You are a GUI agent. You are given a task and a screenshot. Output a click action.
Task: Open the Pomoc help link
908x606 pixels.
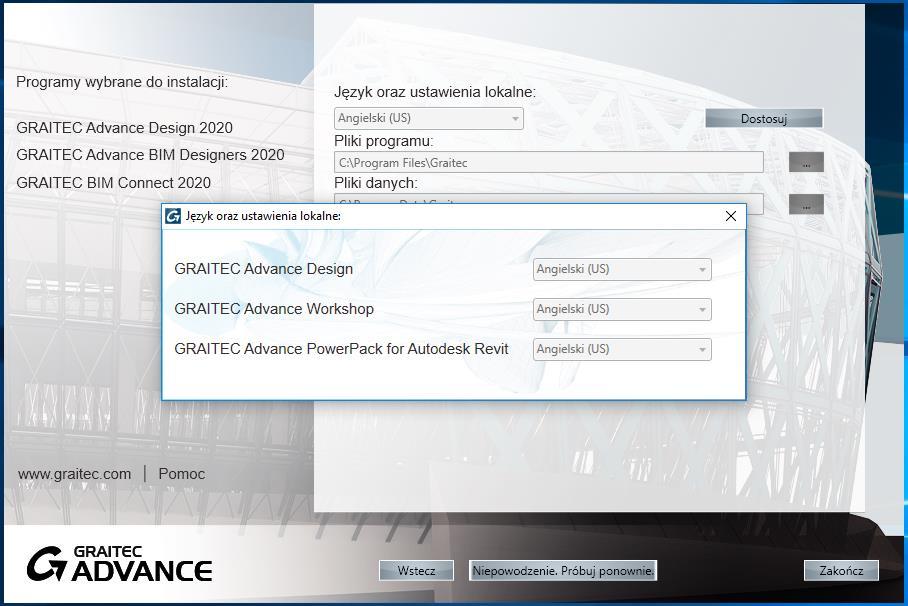pyautogui.click(x=181, y=474)
